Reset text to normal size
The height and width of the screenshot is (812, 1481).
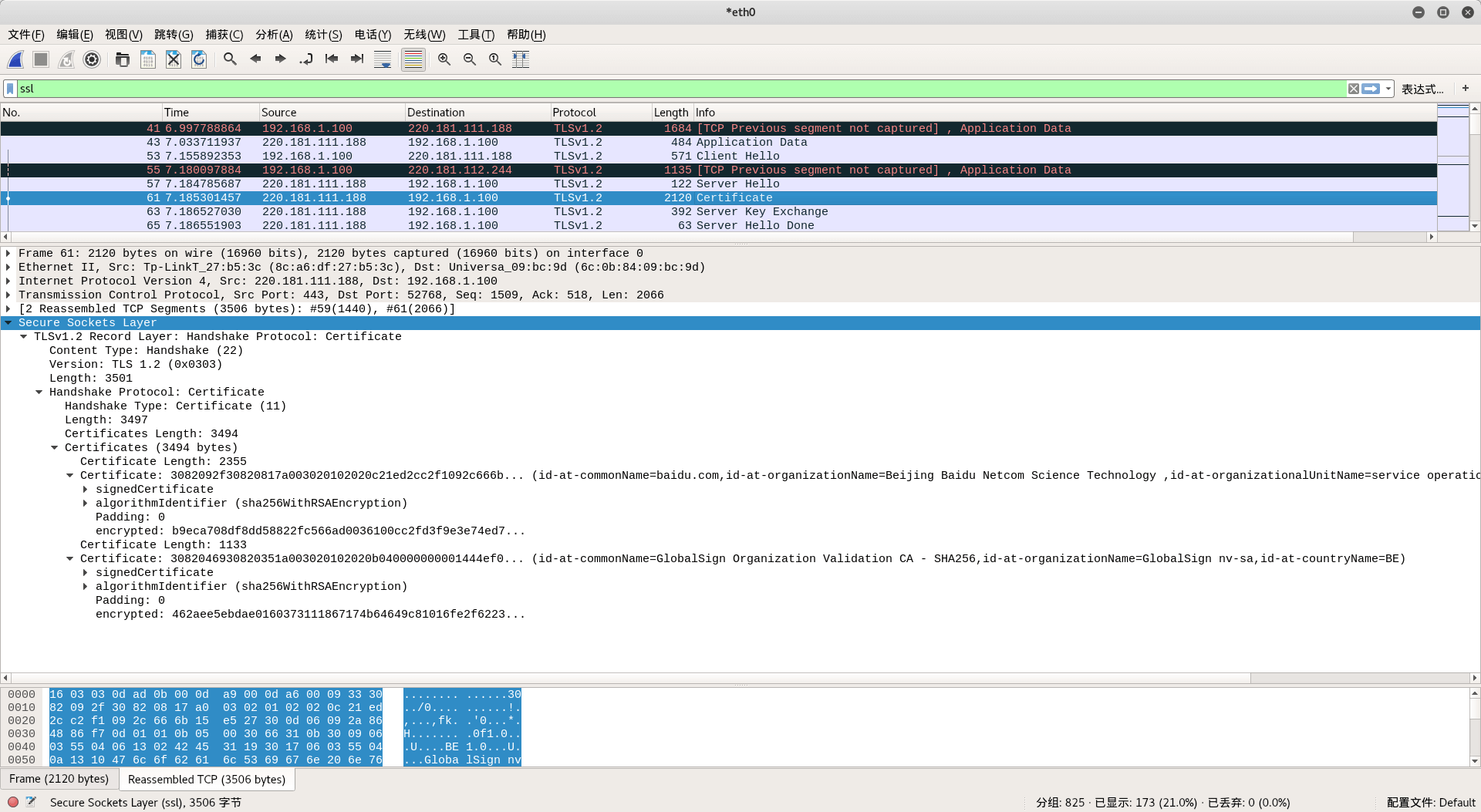[x=495, y=59]
